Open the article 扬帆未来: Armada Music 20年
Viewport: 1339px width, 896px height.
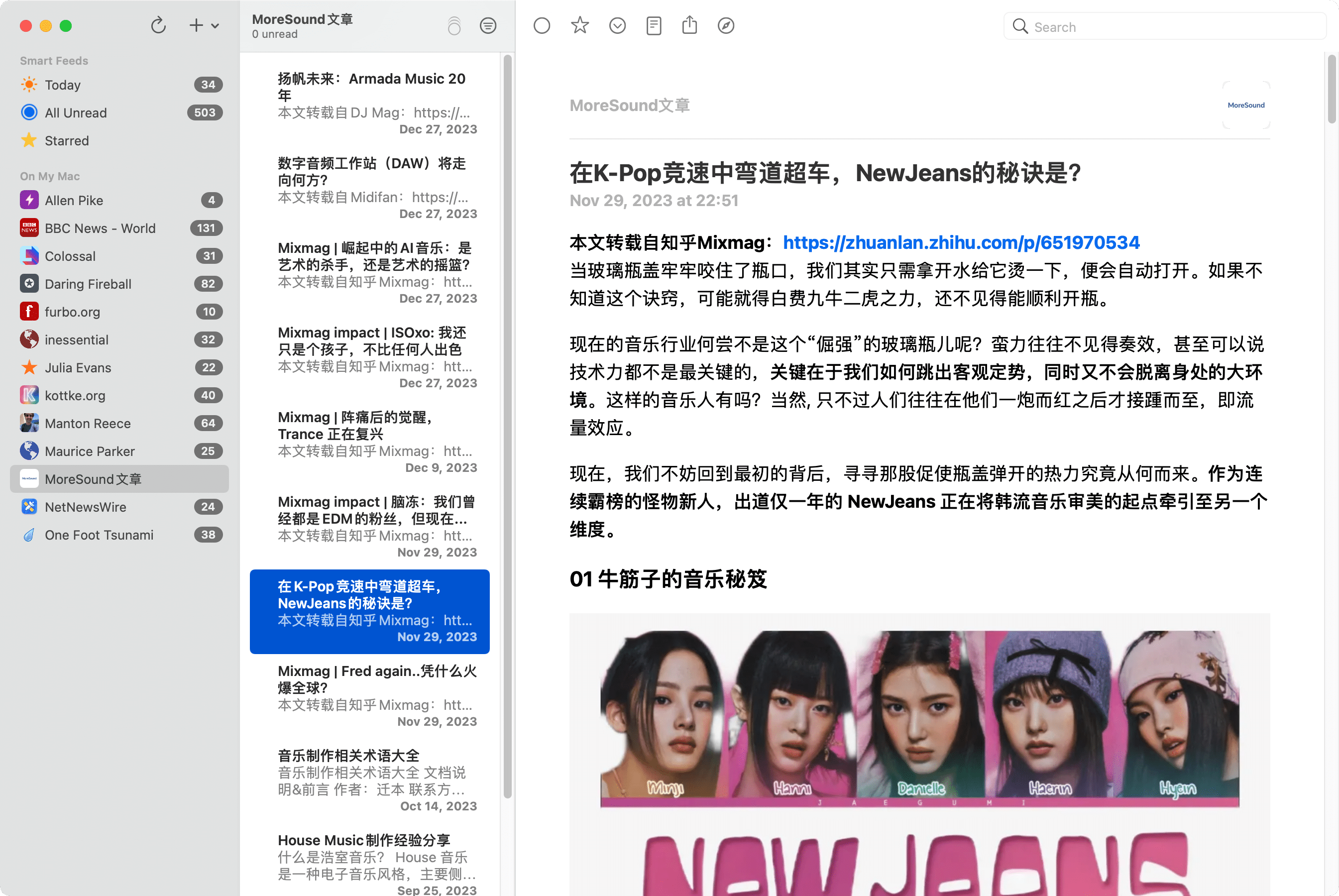coord(370,104)
